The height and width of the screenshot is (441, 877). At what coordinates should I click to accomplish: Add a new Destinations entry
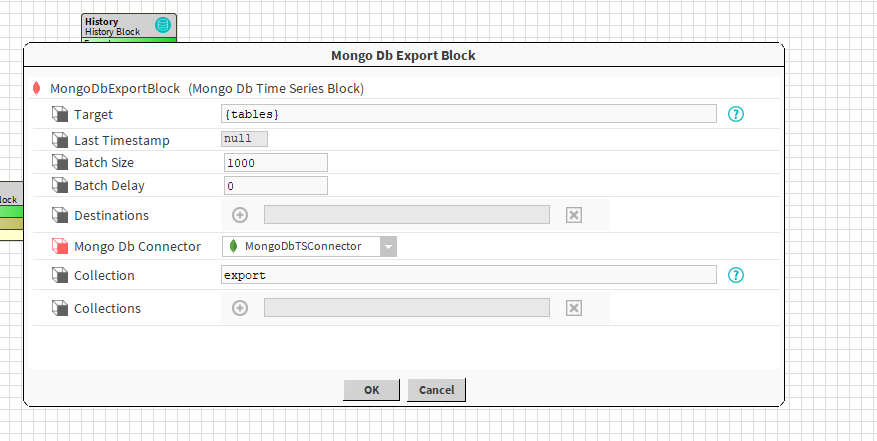[239, 215]
